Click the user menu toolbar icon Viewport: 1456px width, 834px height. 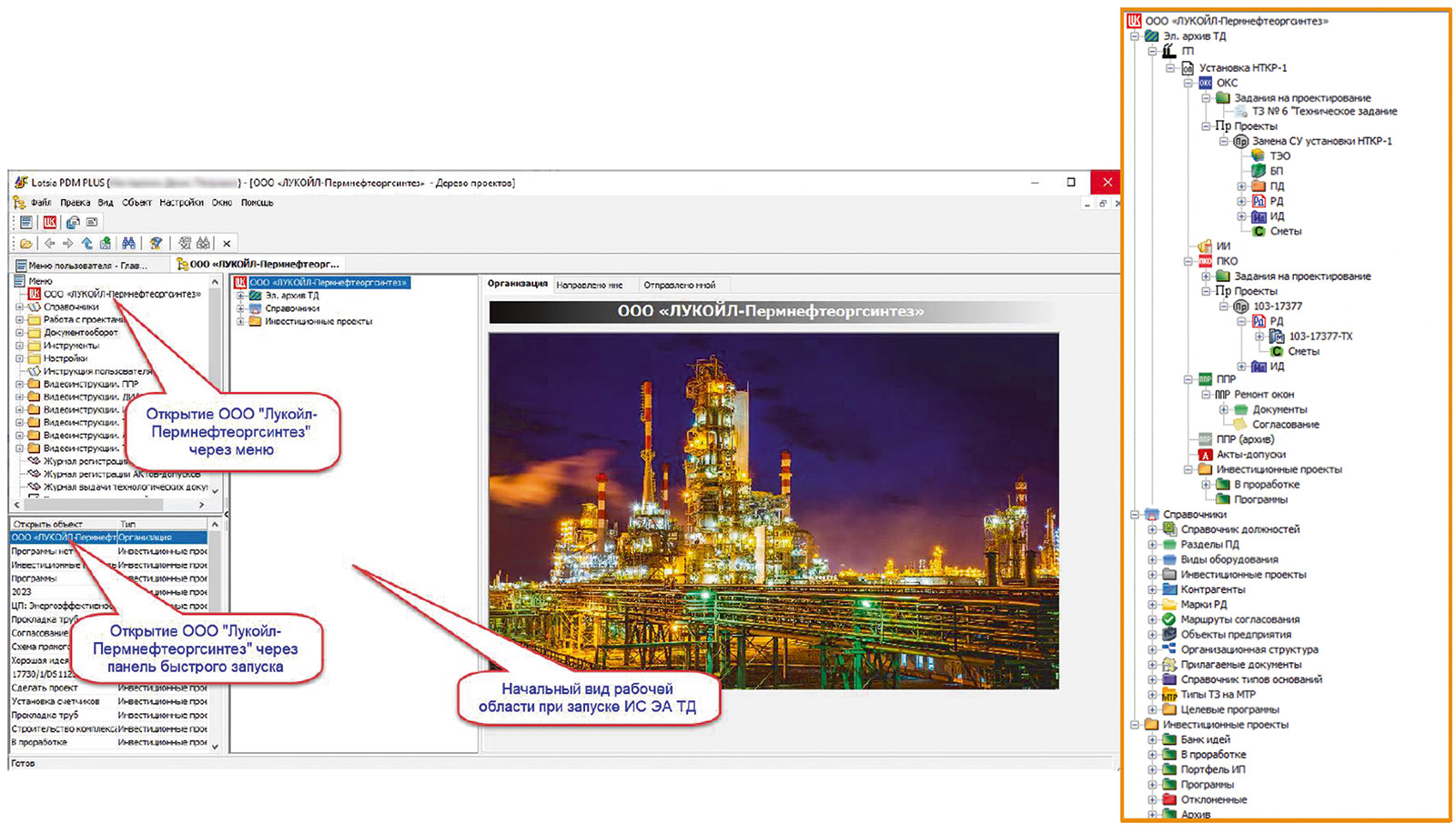pyautogui.click(x=26, y=222)
